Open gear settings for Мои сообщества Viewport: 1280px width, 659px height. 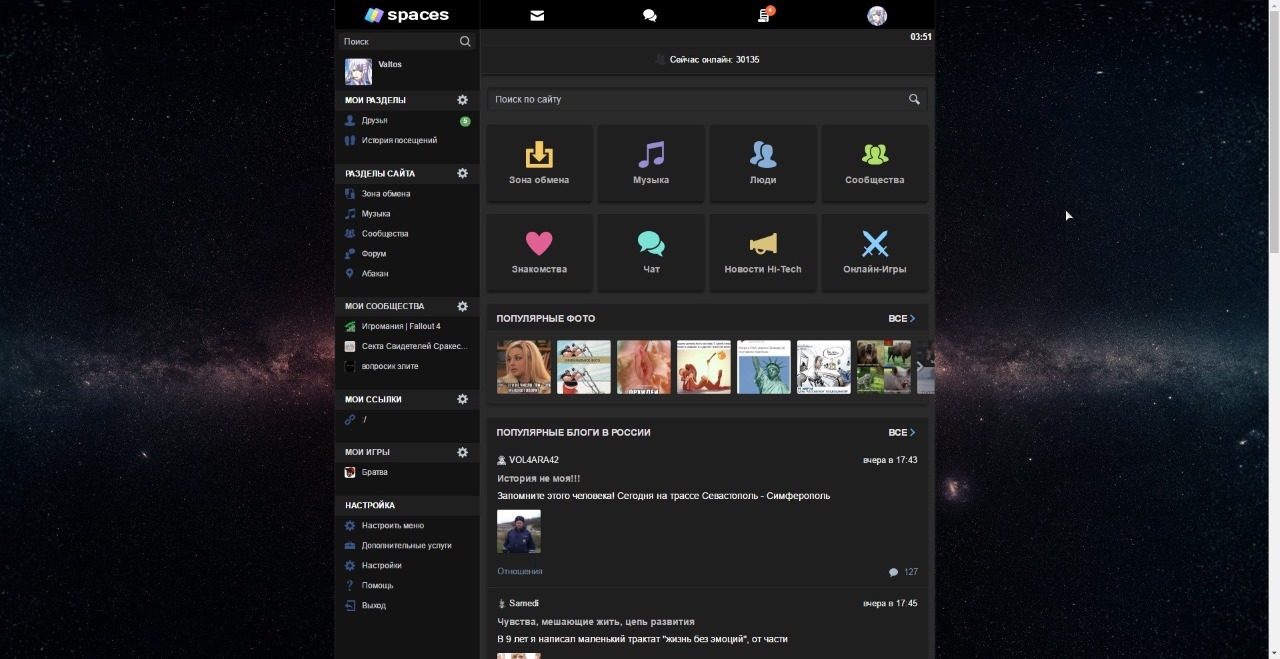coord(462,306)
